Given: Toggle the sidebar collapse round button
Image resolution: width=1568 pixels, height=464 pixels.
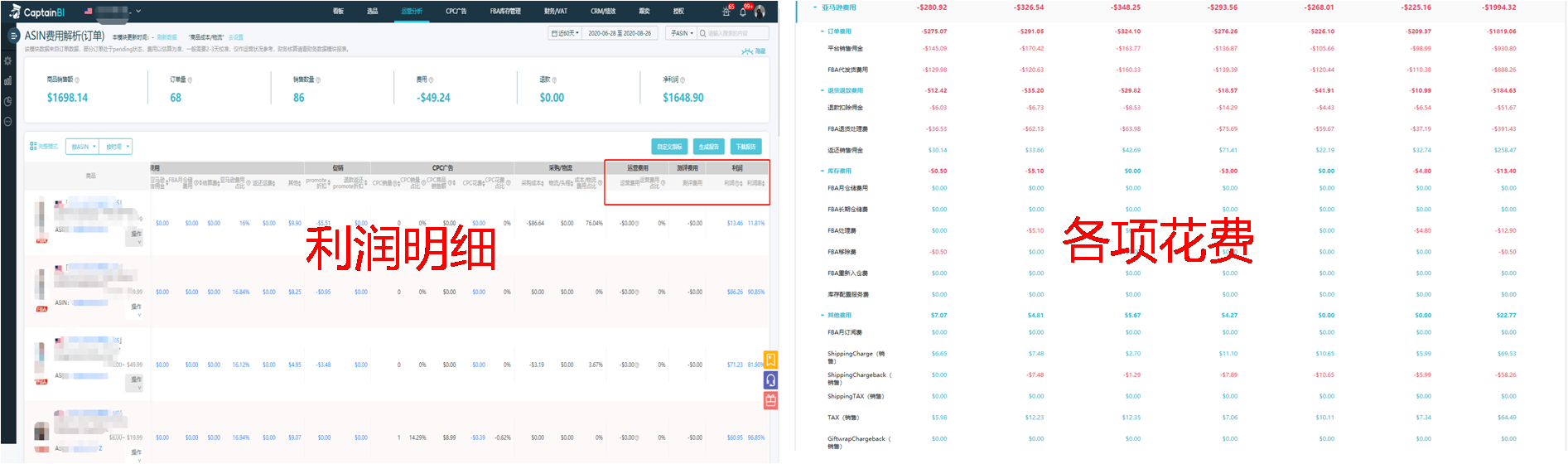Looking at the screenshot, I should pyautogui.click(x=13, y=36).
